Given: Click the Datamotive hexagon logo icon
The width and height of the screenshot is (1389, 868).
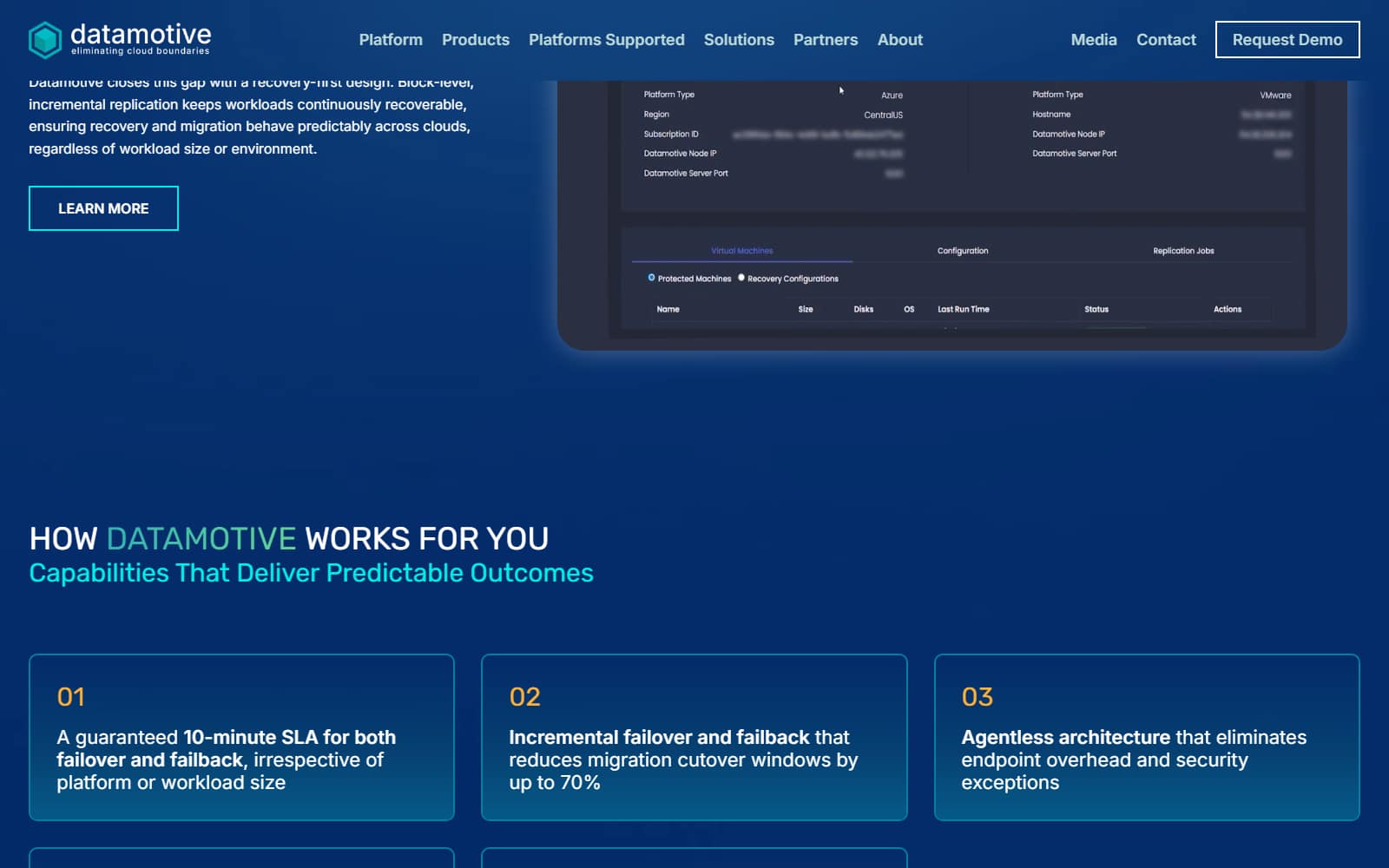Looking at the screenshot, I should 45,39.
